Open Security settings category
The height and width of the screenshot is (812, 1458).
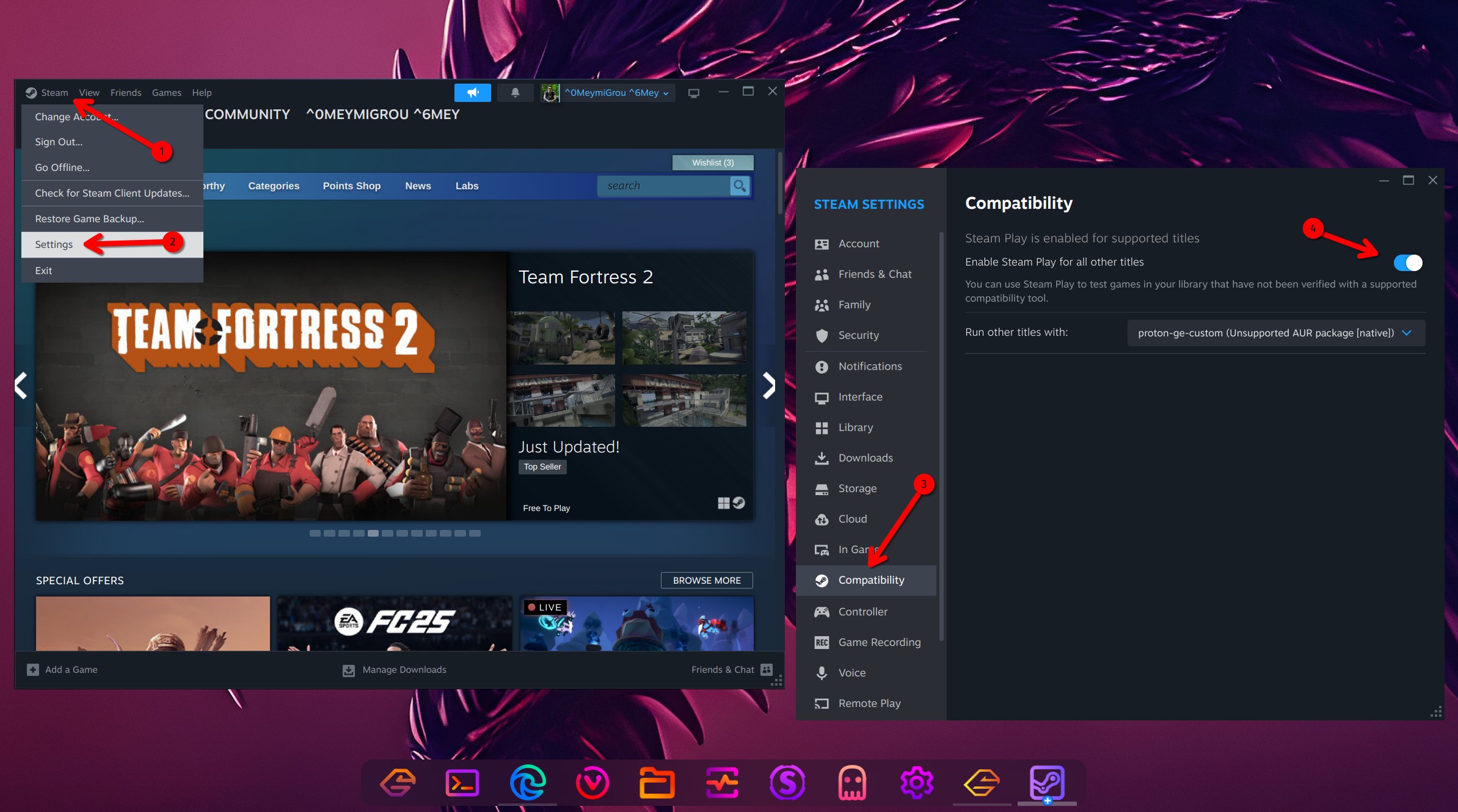click(866, 335)
